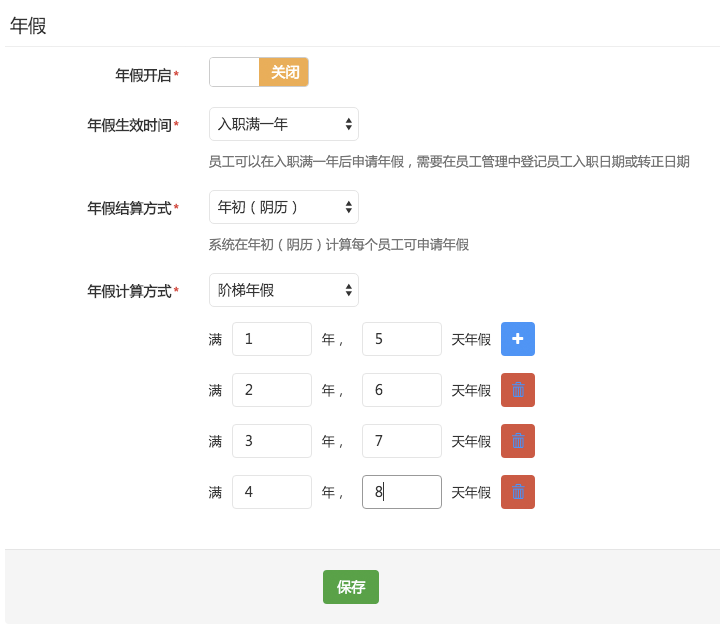This screenshot has width=720, height=630.
Task: Add a new tier with the plus icon
Action: 518,339
